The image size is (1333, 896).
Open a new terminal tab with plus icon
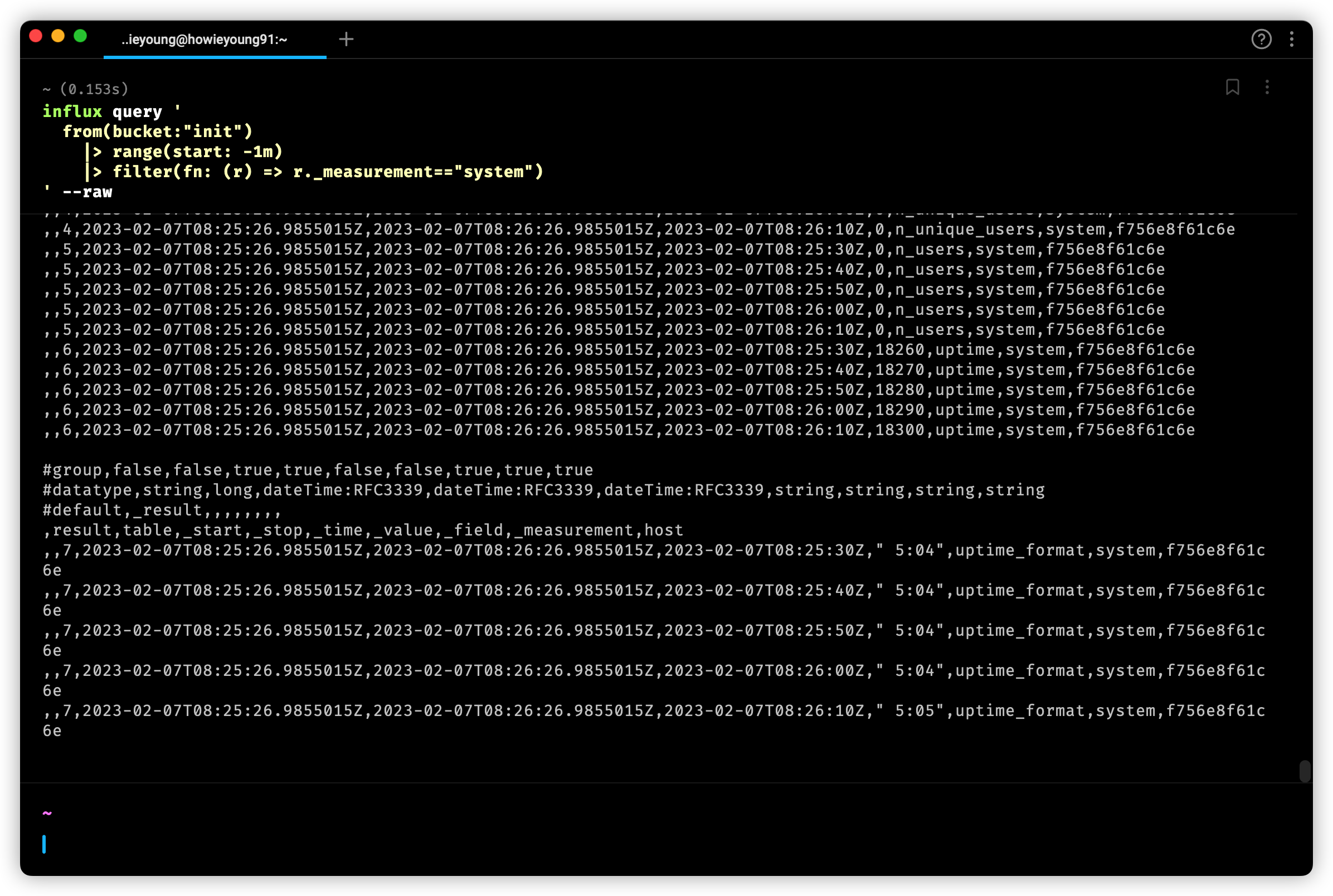(346, 39)
